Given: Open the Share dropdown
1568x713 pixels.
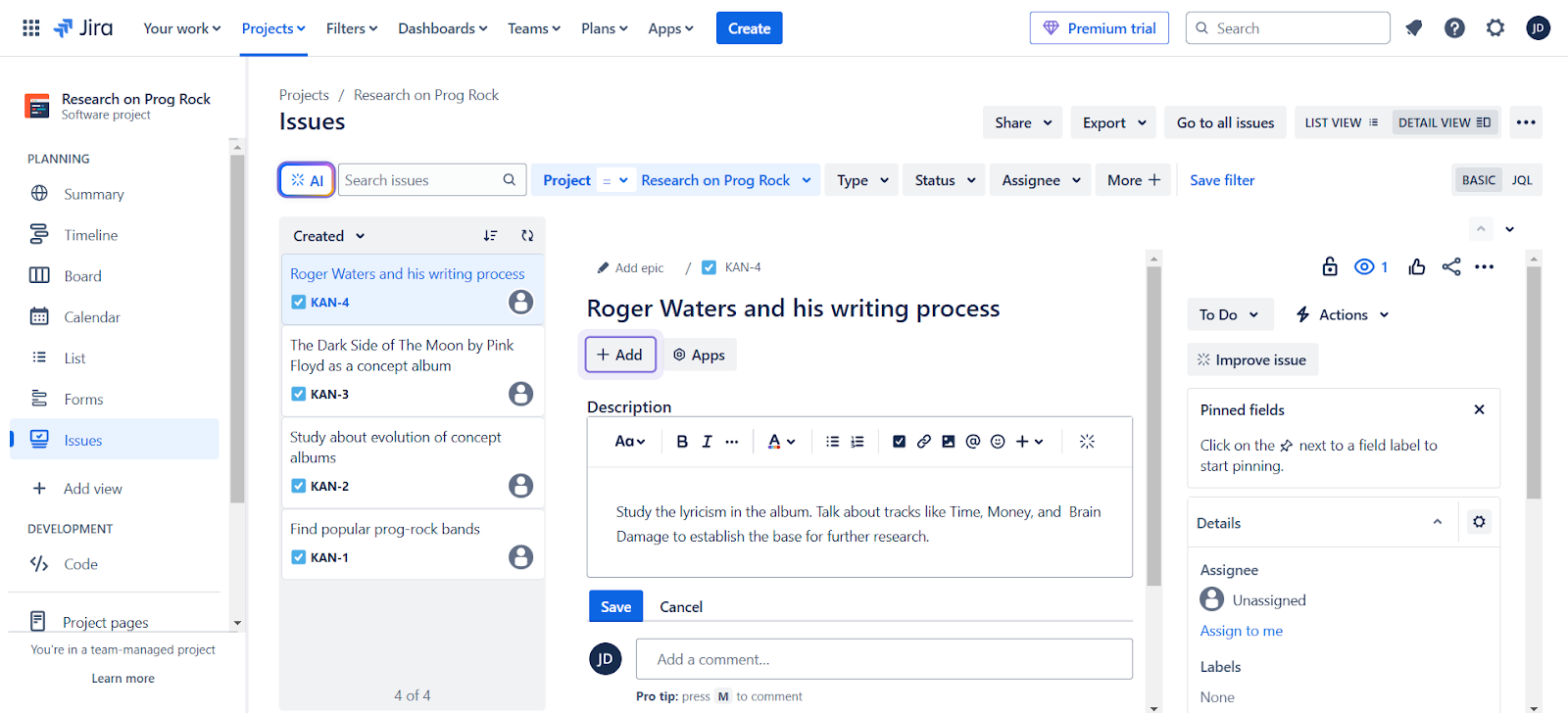Looking at the screenshot, I should coord(1023,122).
